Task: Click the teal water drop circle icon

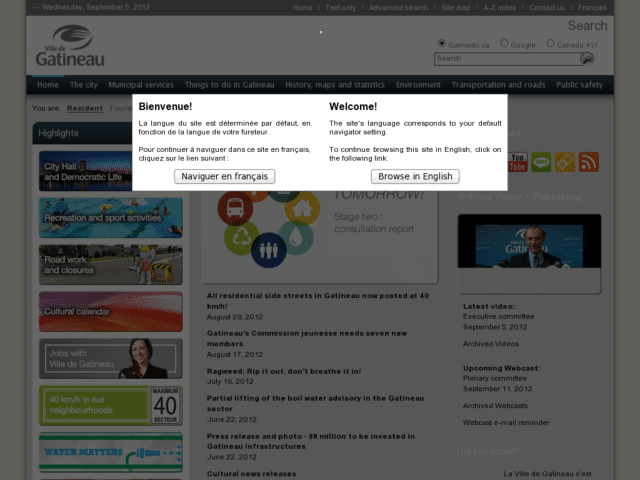Action: (x=296, y=238)
